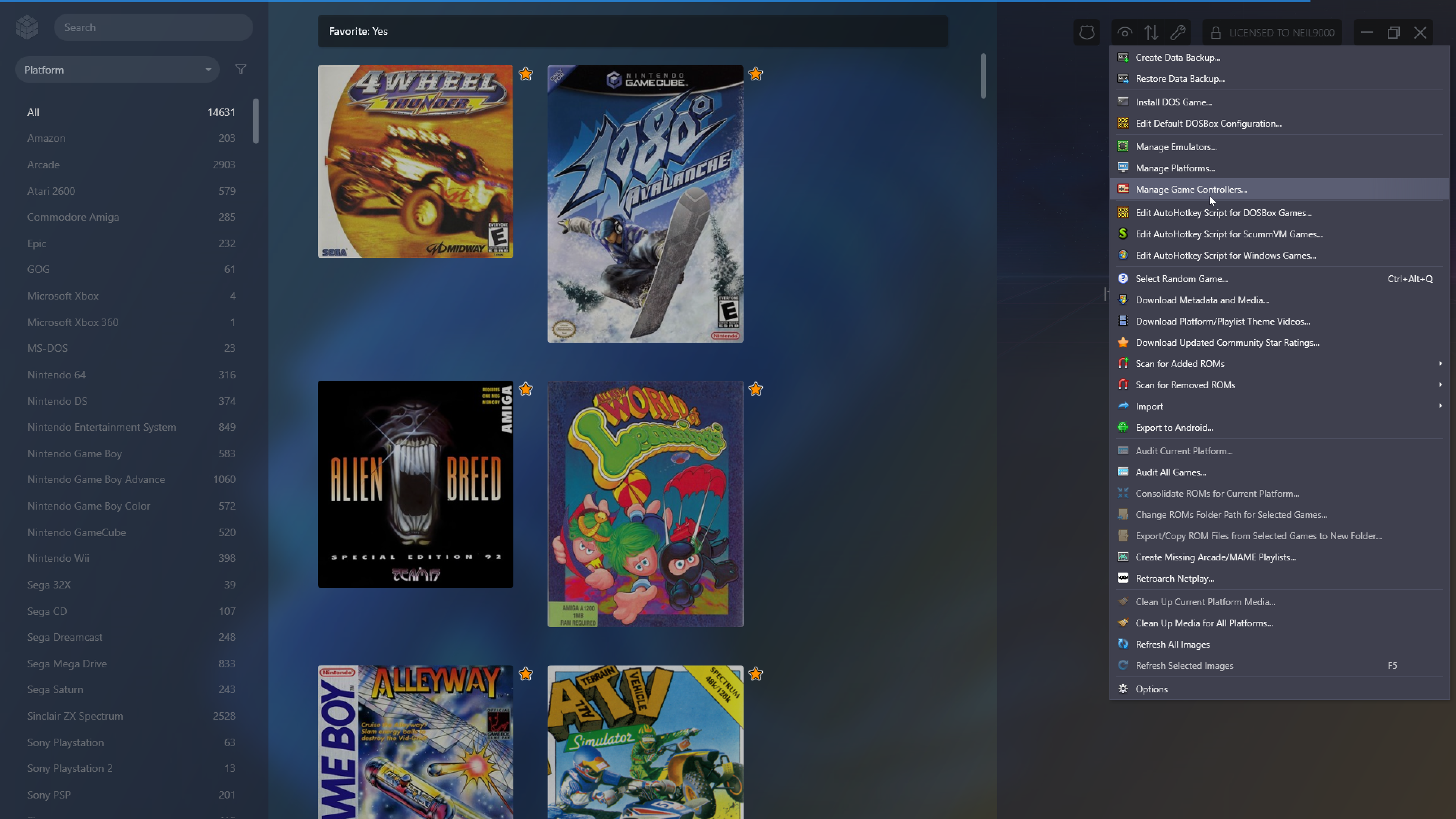This screenshot has height=819, width=1456.
Task: Select the Arcade platform
Action: click(x=131, y=165)
